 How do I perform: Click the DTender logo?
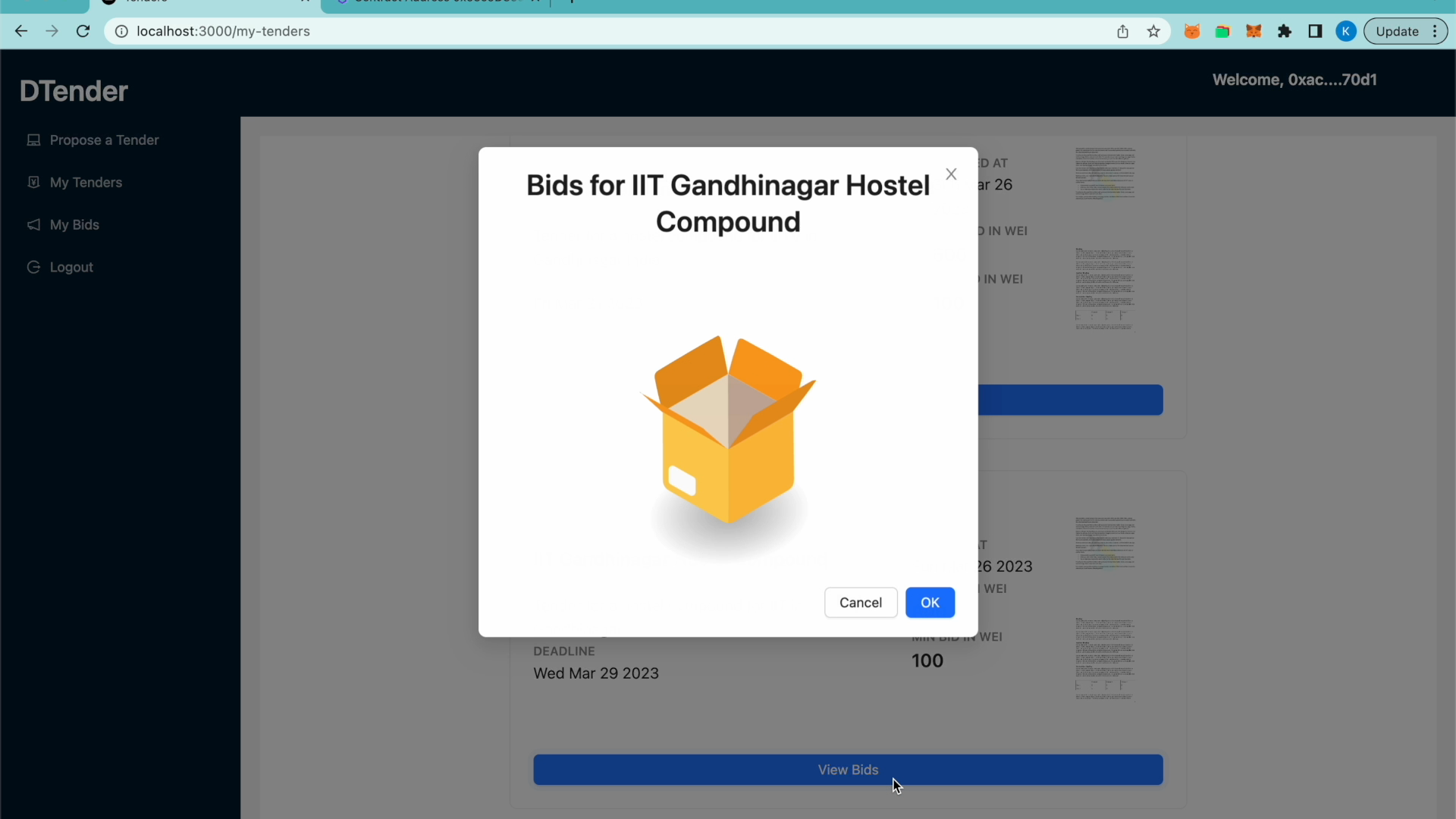(74, 91)
